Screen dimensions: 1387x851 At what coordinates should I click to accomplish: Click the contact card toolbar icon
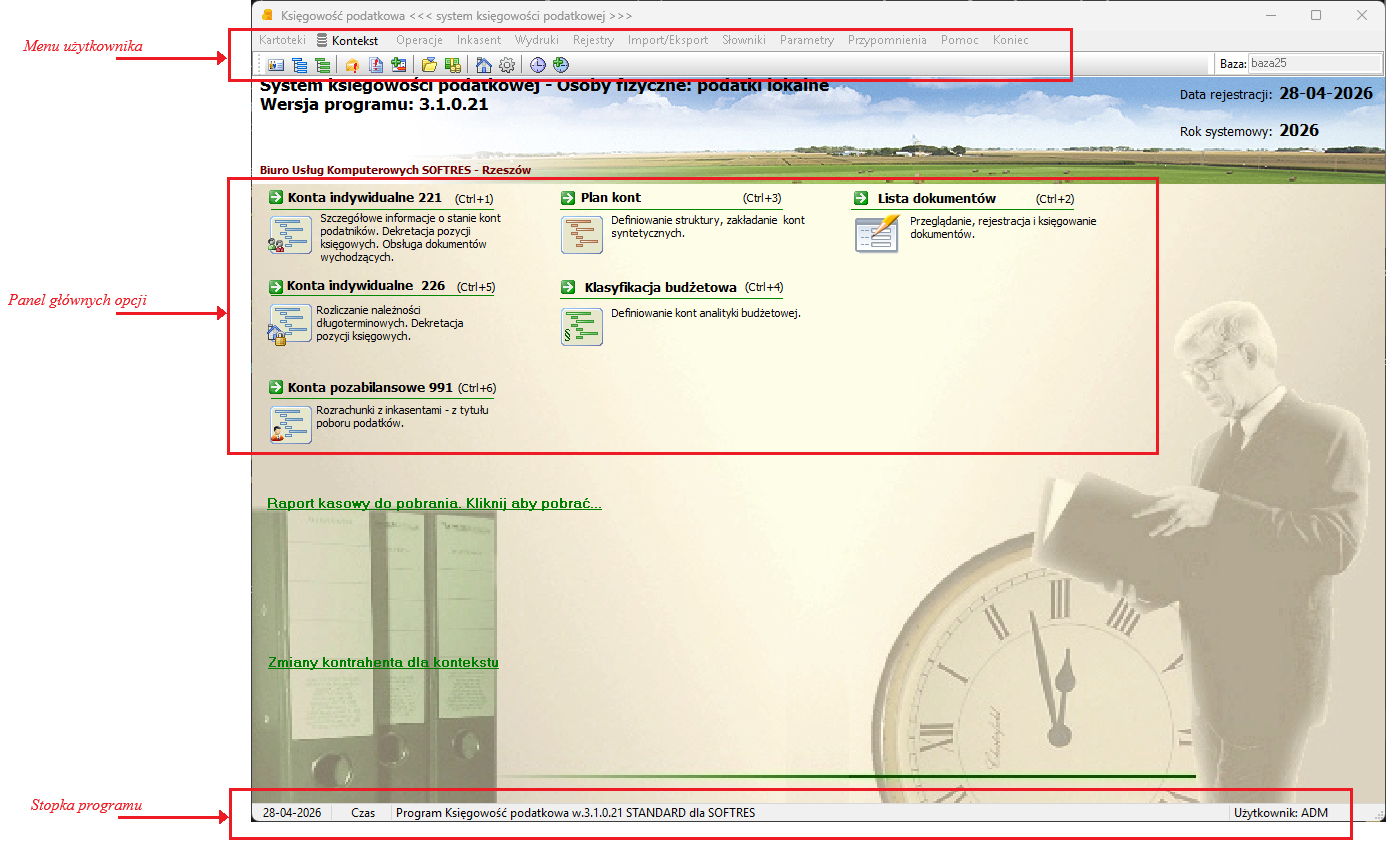pyautogui.click(x=276, y=65)
